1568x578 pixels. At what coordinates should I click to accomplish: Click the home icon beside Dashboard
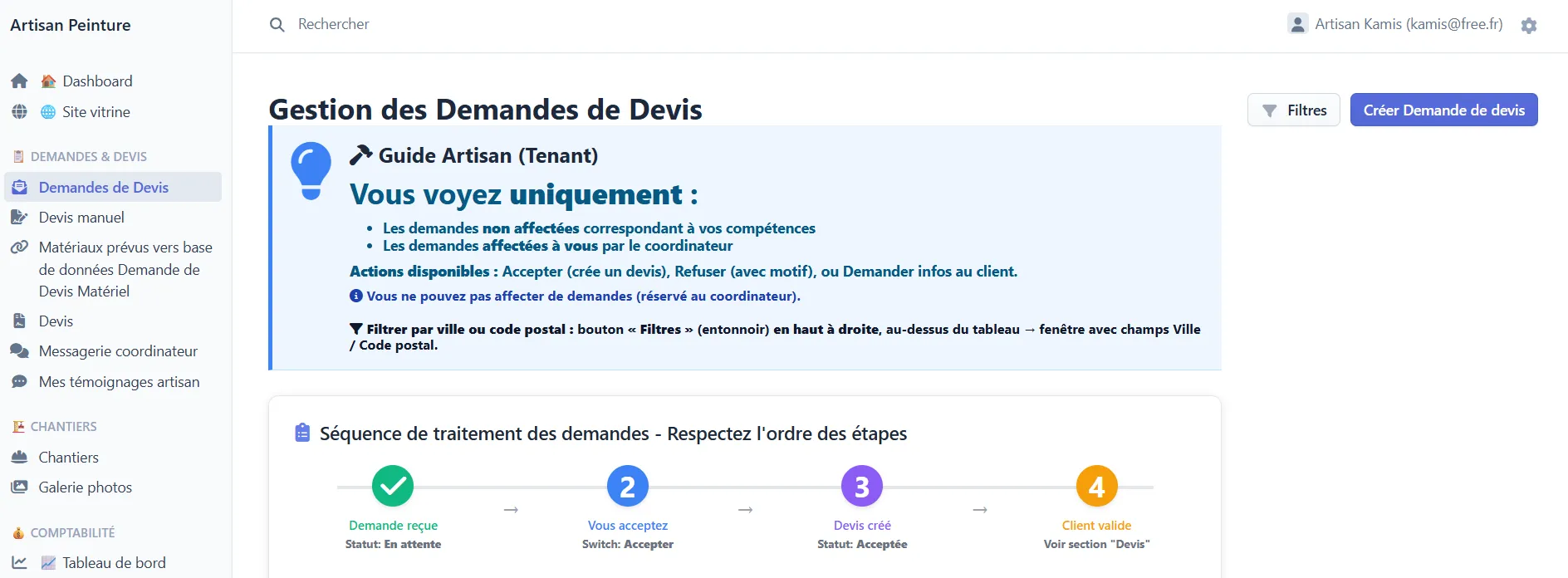19,81
